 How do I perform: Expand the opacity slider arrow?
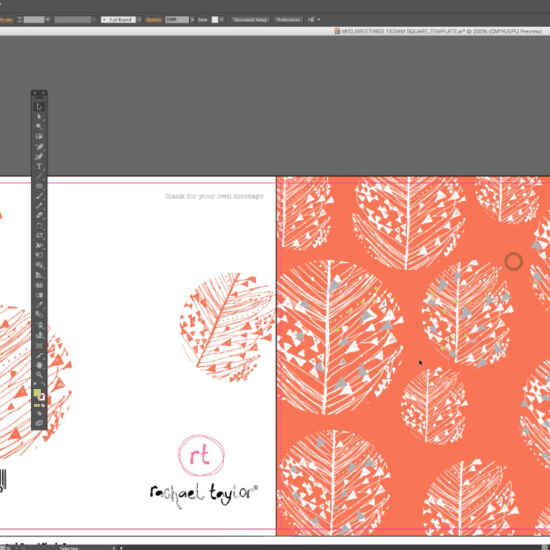click(192, 20)
